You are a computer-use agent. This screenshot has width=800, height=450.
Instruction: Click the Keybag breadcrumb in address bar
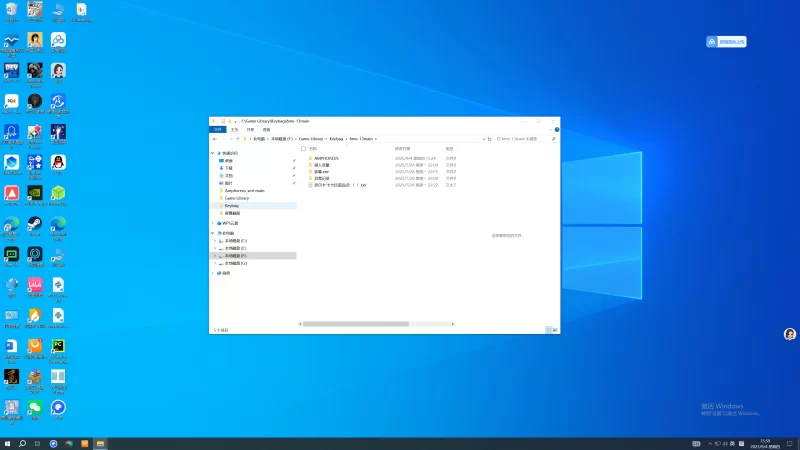coord(338,138)
